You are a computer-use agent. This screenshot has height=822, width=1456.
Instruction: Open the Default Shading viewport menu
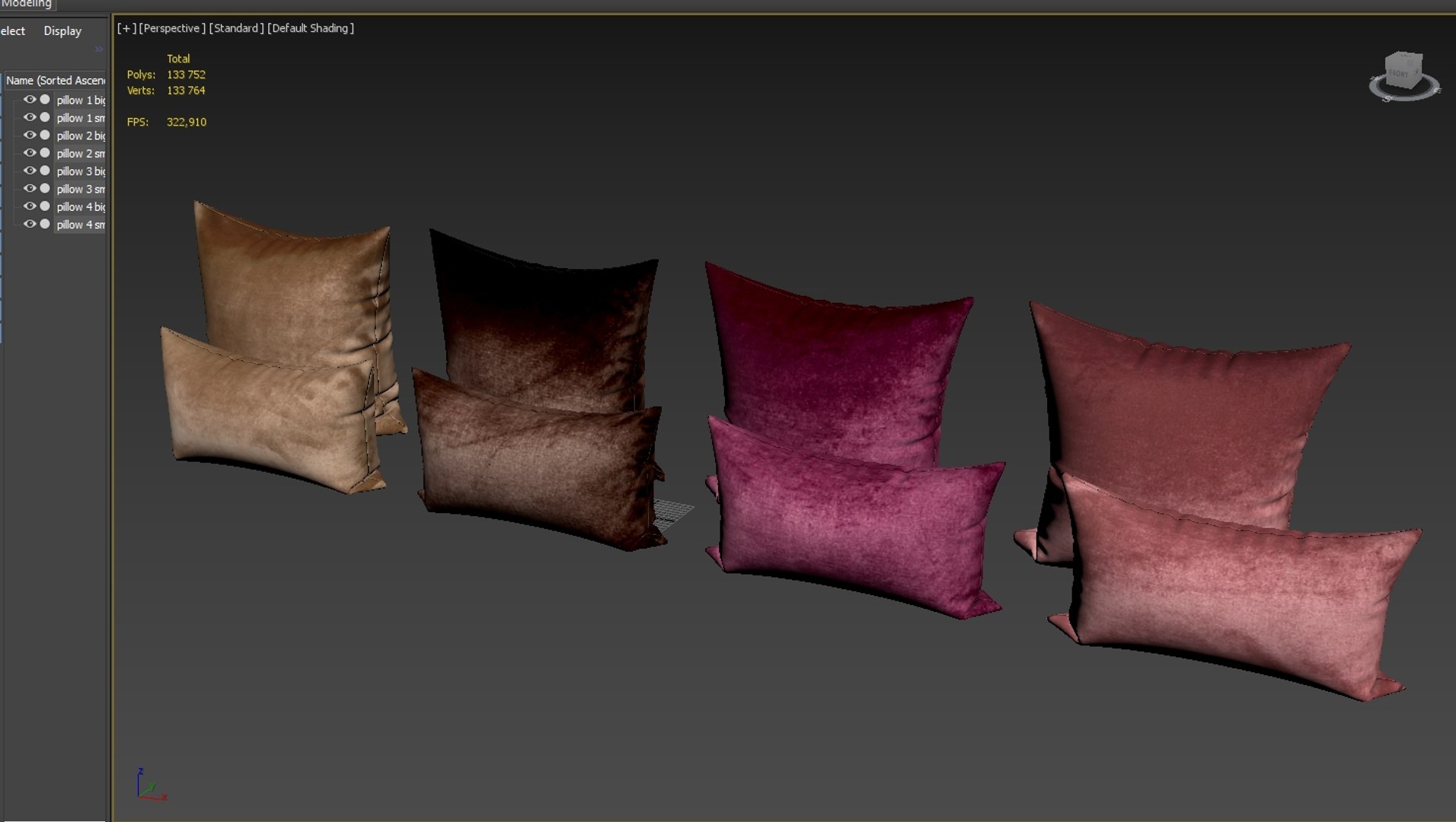pos(311,28)
